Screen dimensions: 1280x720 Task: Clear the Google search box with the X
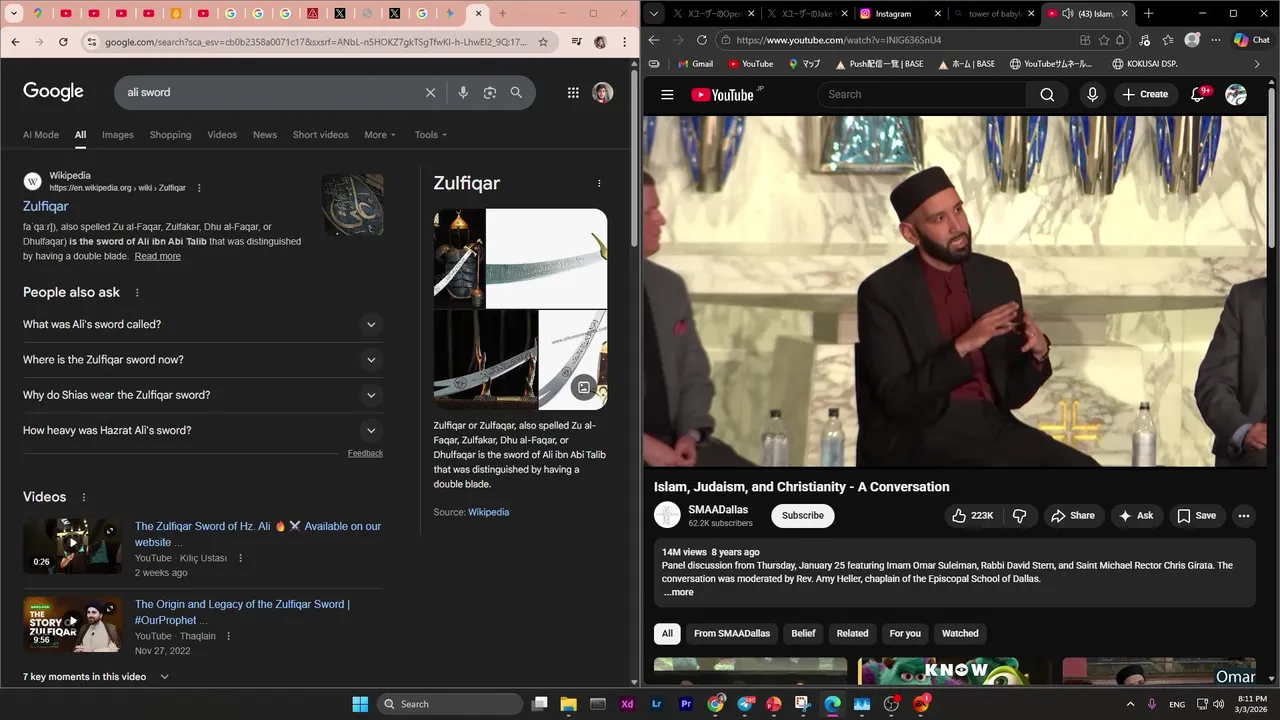tap(430, 92)
